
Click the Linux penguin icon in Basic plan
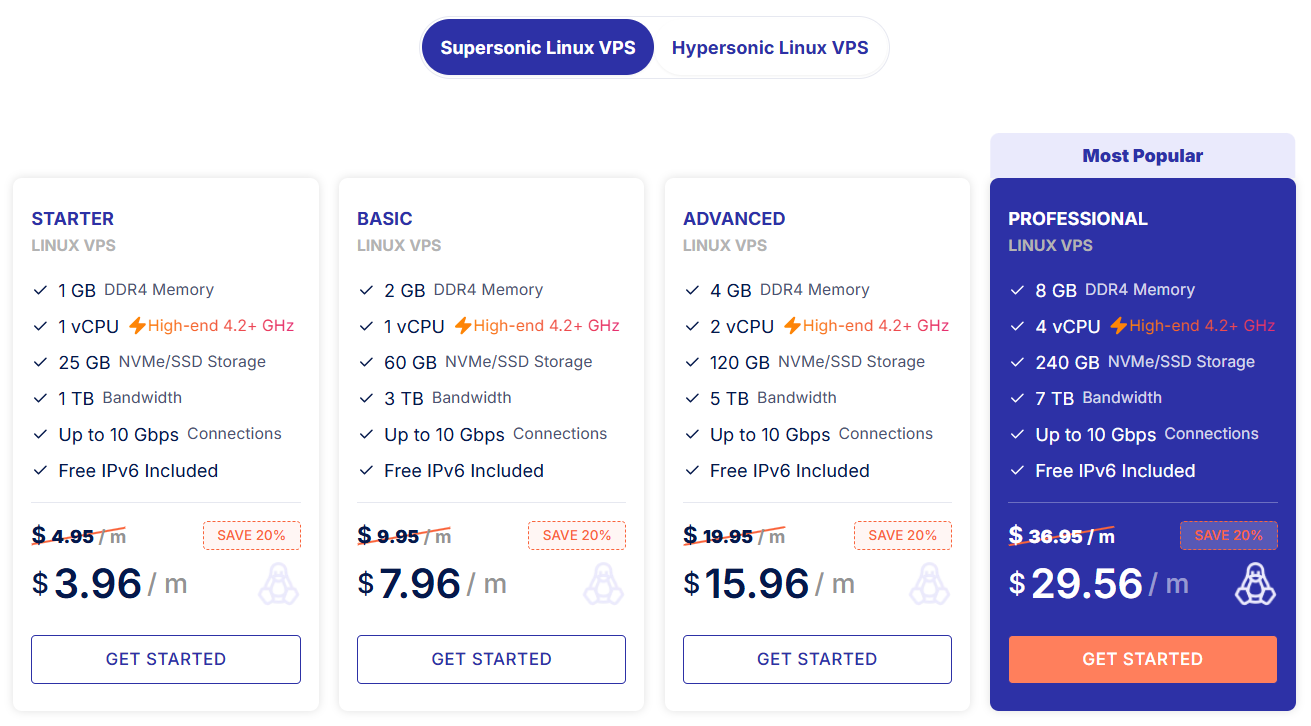(603, 584)
